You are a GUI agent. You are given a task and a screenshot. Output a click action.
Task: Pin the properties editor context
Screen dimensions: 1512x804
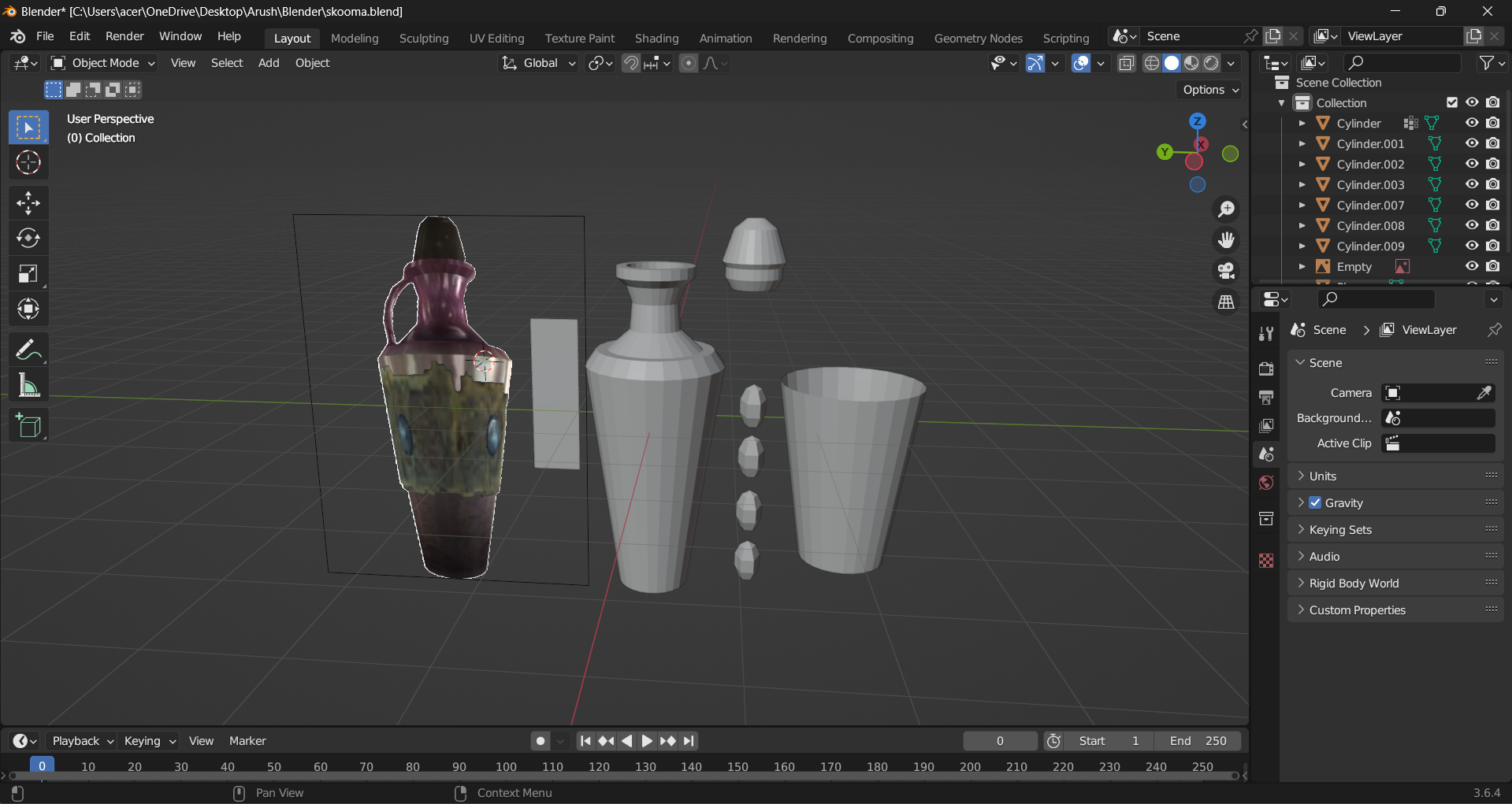coord(1494,330)
